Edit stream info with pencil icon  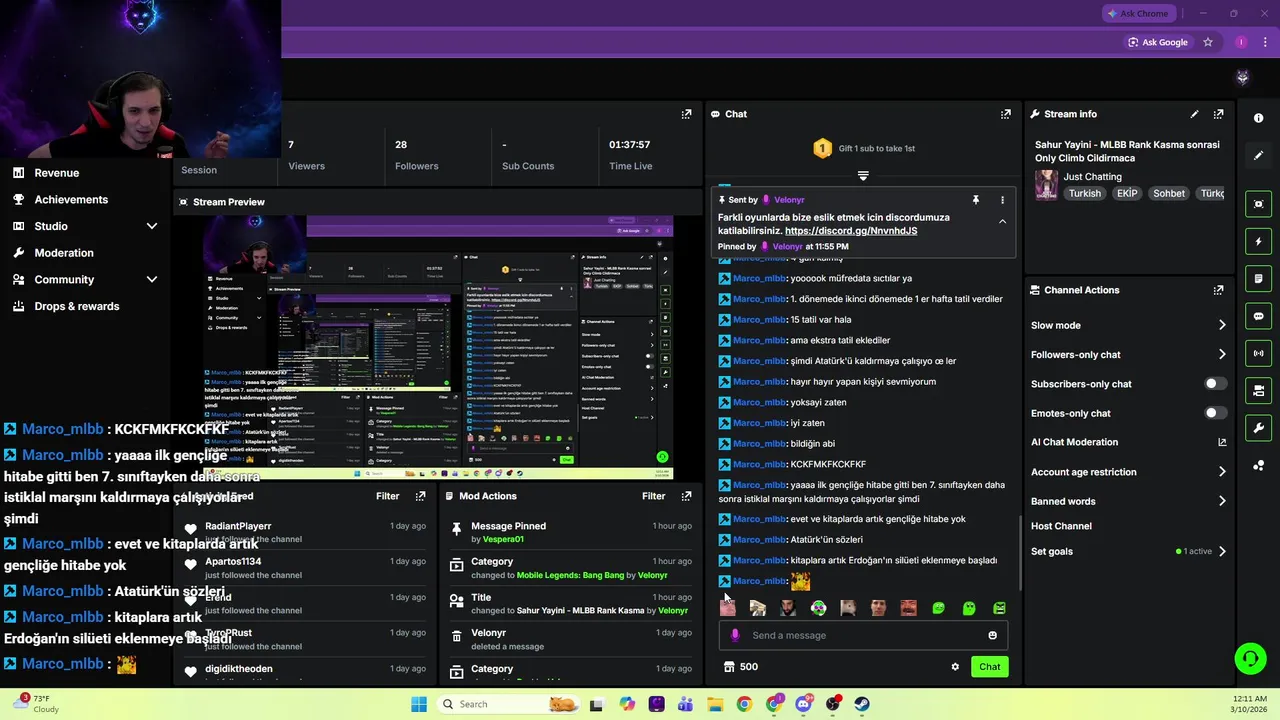tap(1194, 114)
